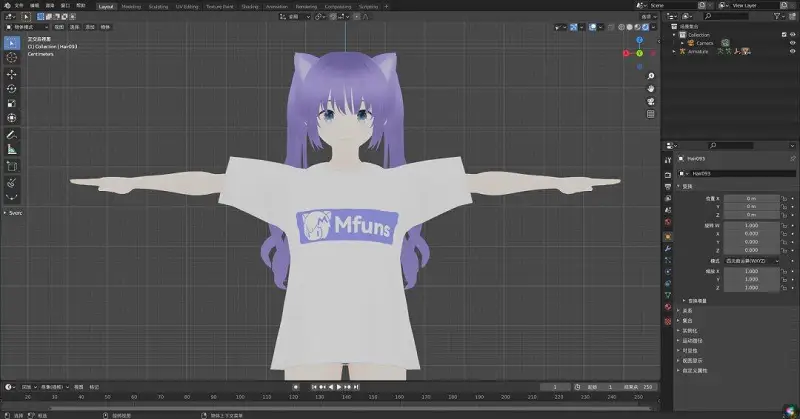Click the Play animation button

pyautogui.click(x=339, y=387)
